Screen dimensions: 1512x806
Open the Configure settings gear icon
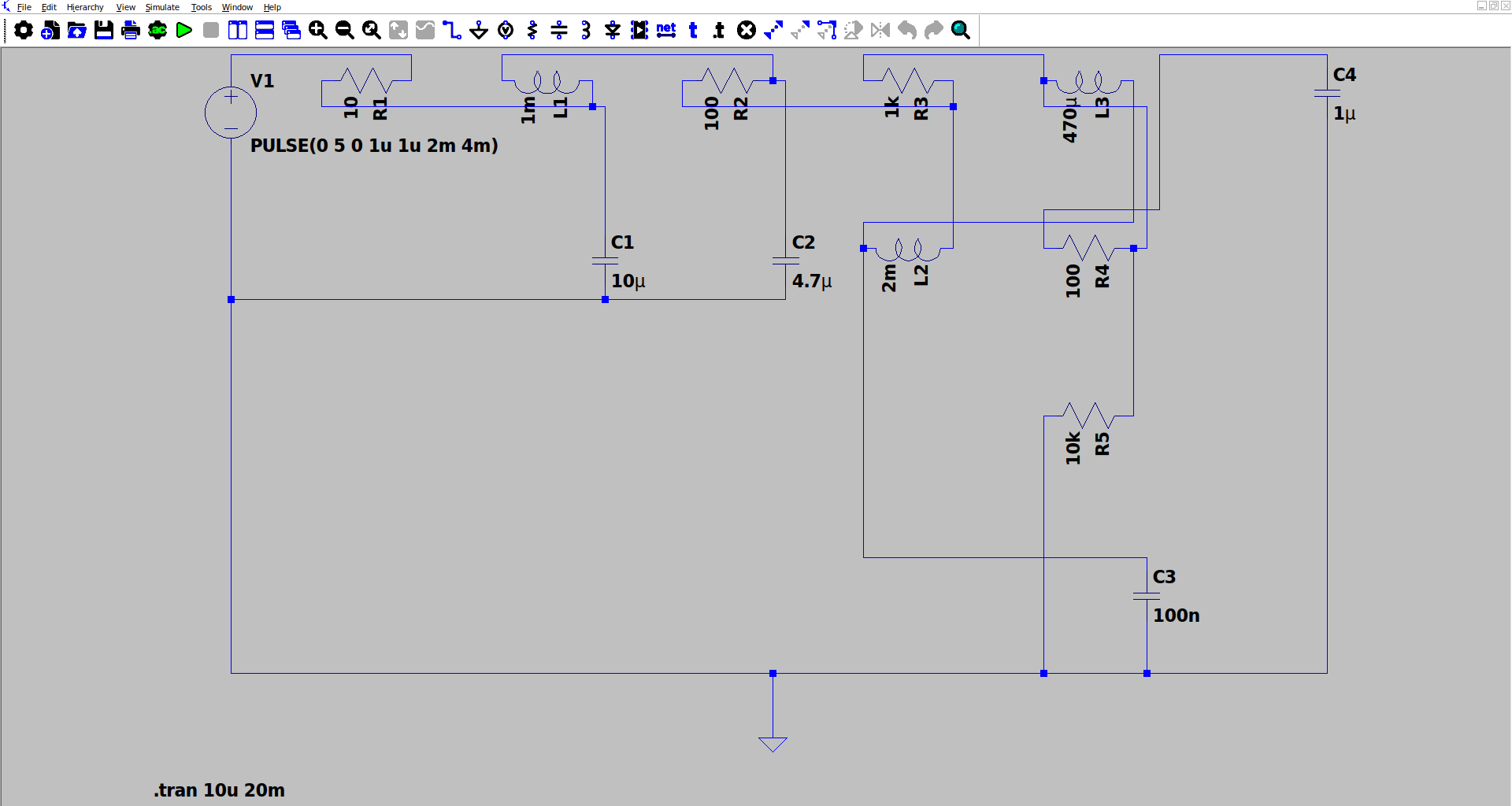[24, 31]
